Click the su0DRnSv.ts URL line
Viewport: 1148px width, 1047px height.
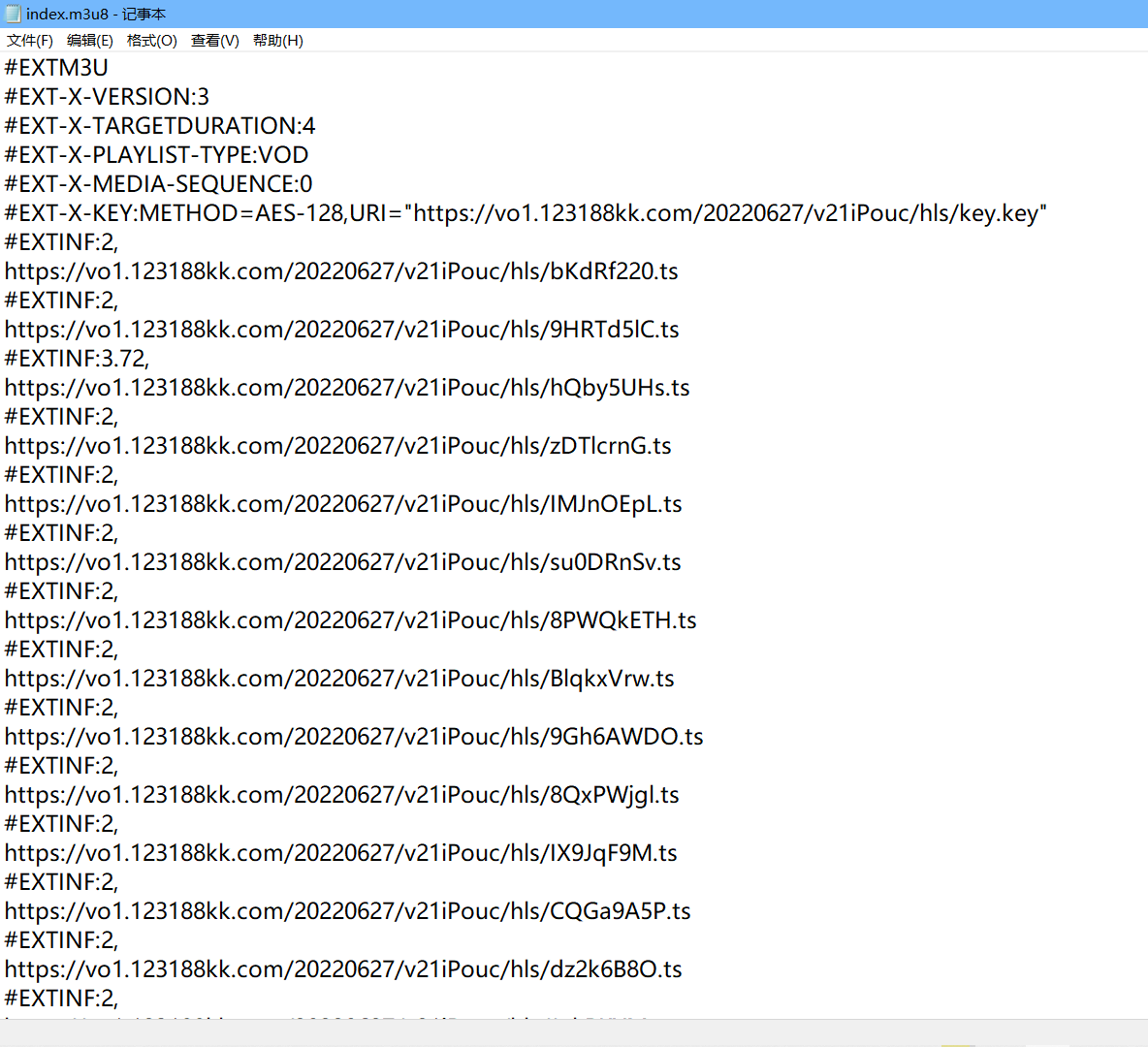pyautogui.click(x=342, y=562)
